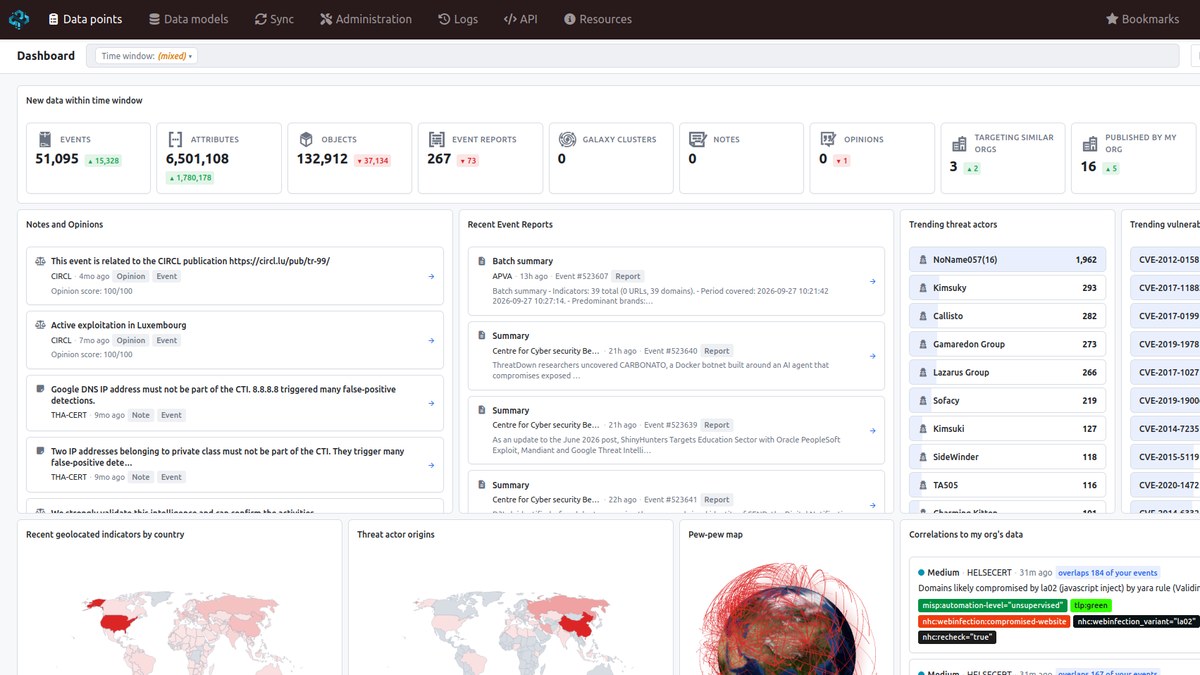Click the Objects card cube icon
Screen dimensions: 1200x675
point(306,139)
